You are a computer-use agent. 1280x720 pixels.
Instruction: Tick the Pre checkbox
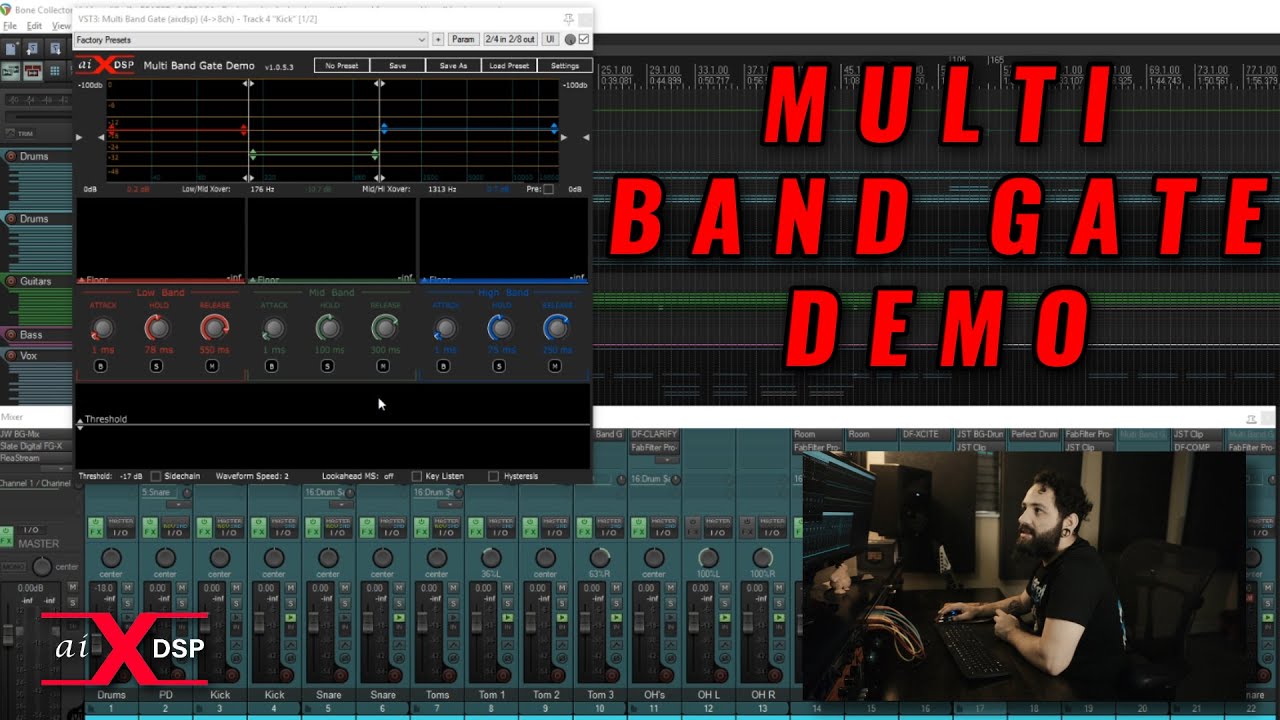[x=548, y=189]
